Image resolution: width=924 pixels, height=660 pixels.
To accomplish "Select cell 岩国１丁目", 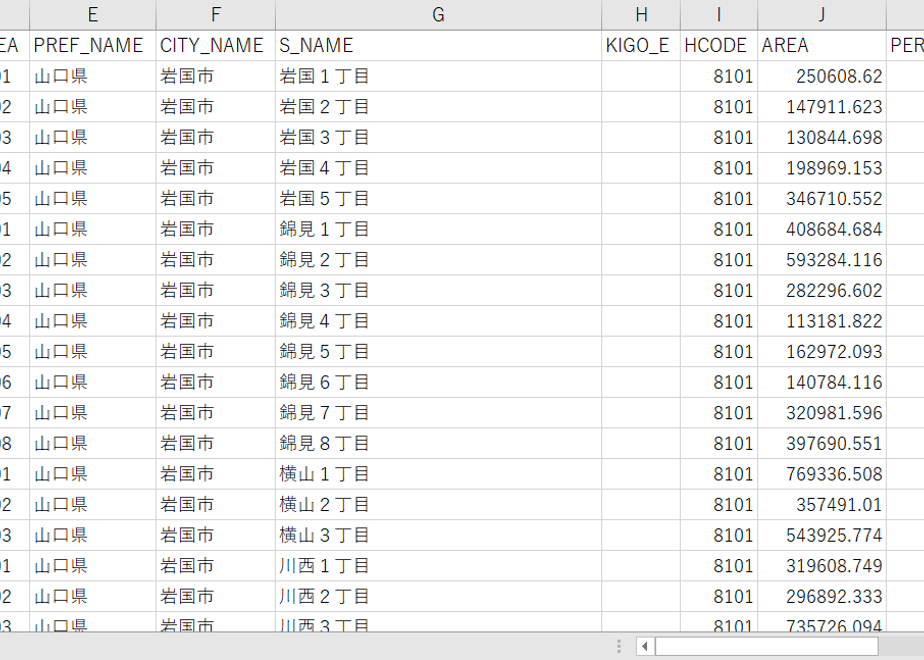I will point(438,76).
